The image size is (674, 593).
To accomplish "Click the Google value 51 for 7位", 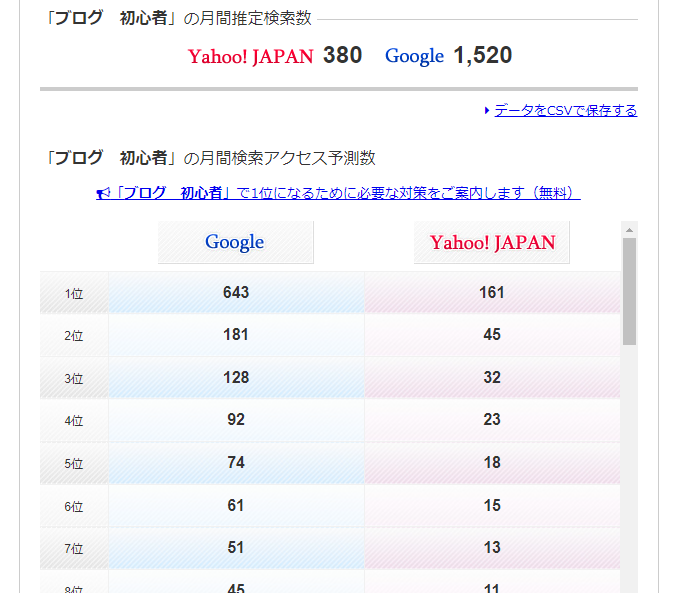I will coord(236,547).
